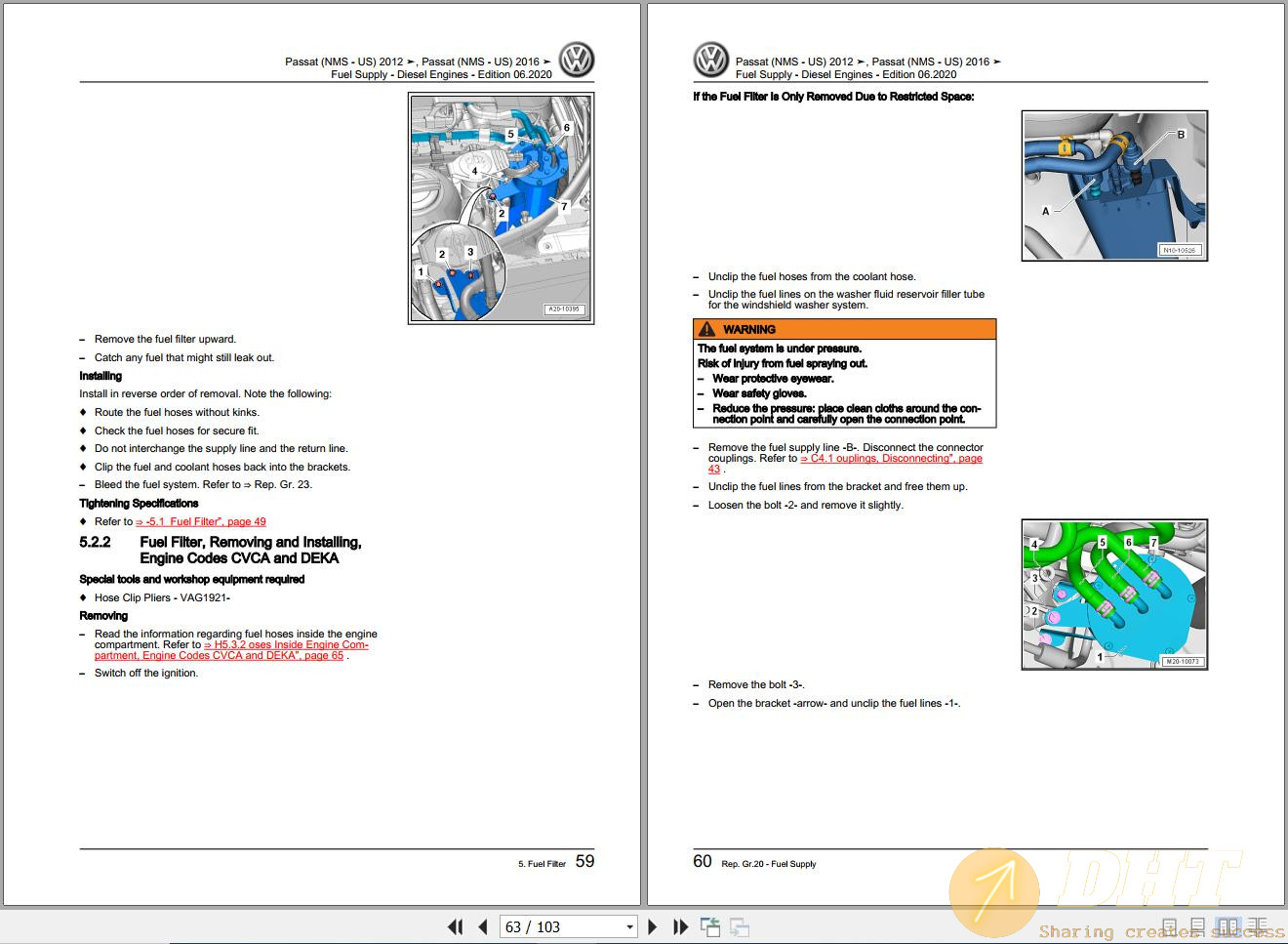Click 'Installing' subheading on page 59

101,376
